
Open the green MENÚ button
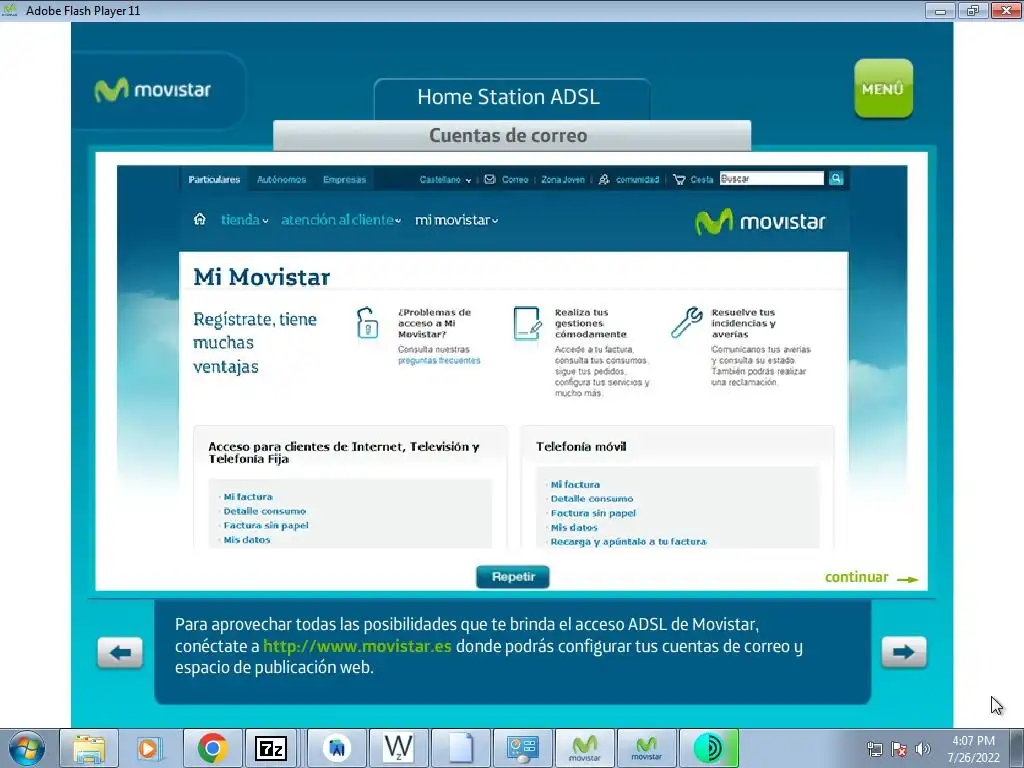(883, 89)
